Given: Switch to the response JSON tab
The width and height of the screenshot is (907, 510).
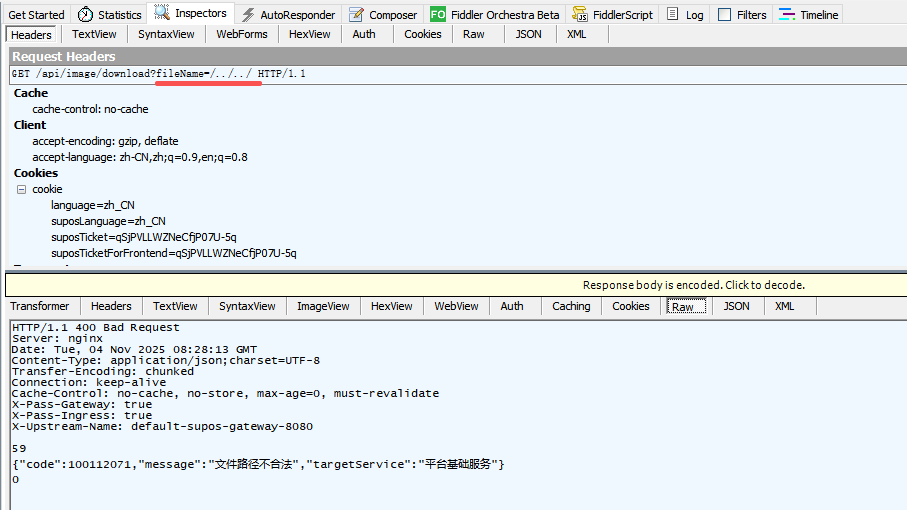Looking at the screenshot, I should [x=736, y=306].
